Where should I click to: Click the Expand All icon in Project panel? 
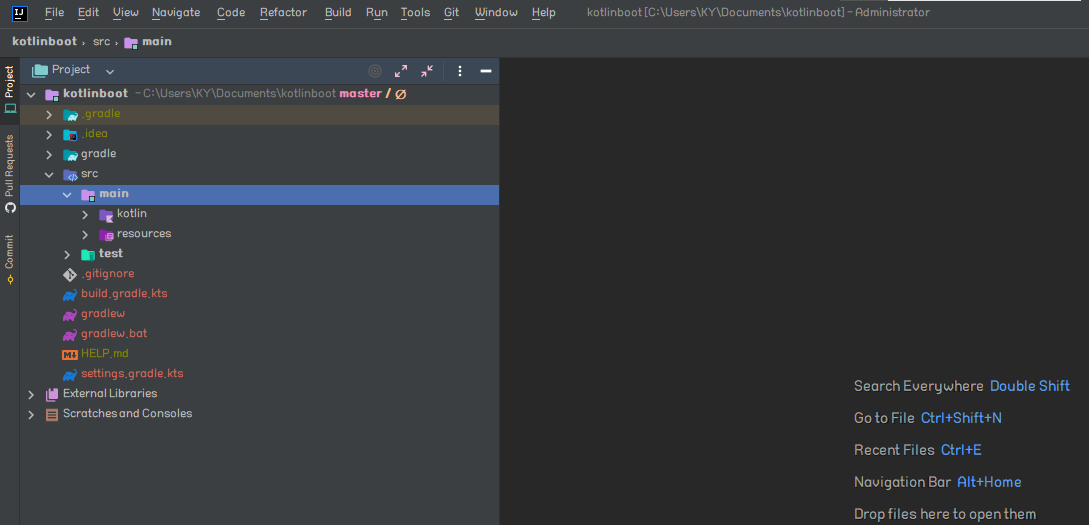(x=401, y=71)
